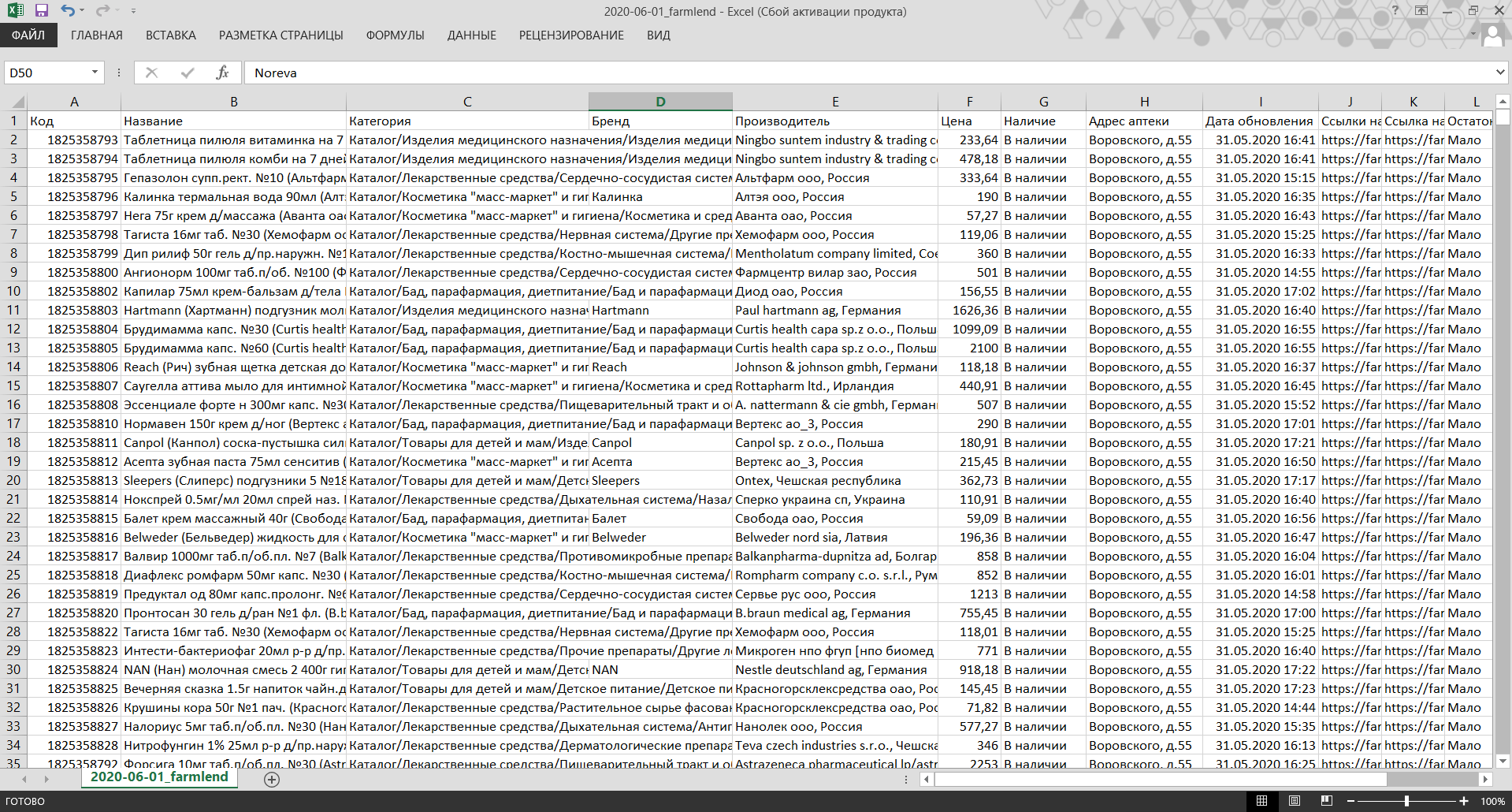Image resolution: width=1512 pixels, height=812 pixels.
Task: Click the Name Box showing D50
Action: pos(47,73)
